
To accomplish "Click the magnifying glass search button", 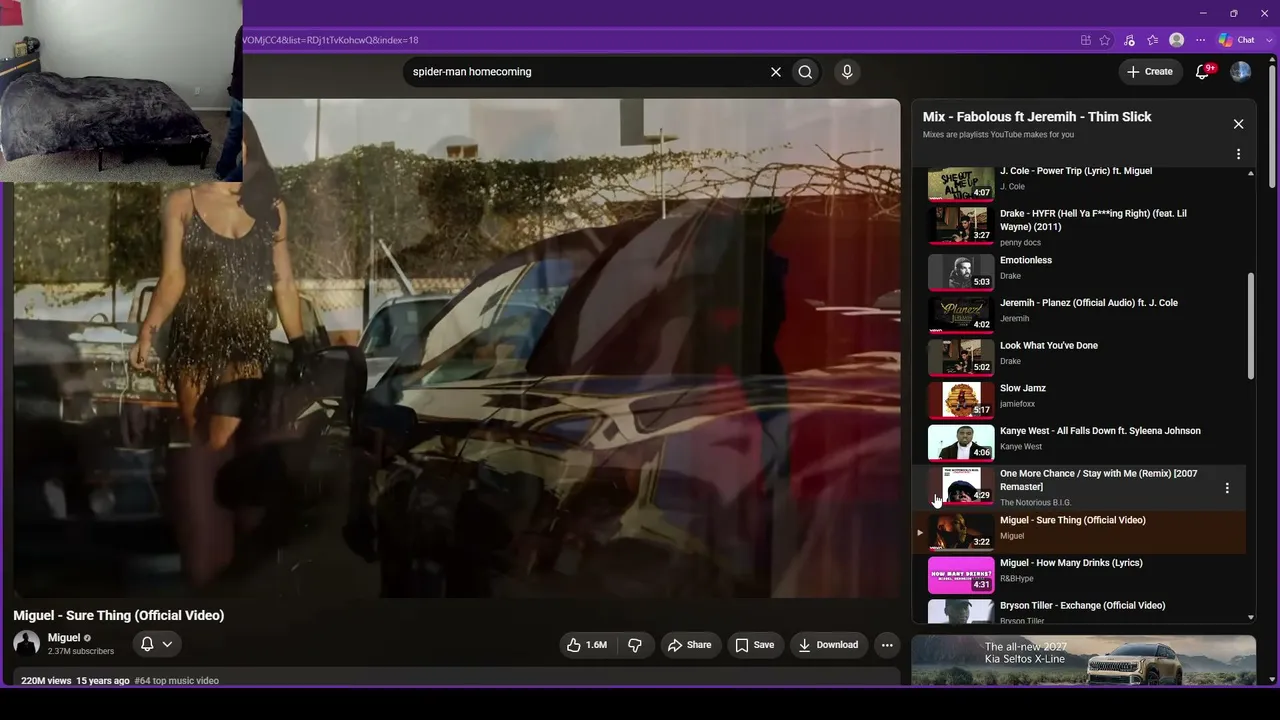I will (805, 72).
